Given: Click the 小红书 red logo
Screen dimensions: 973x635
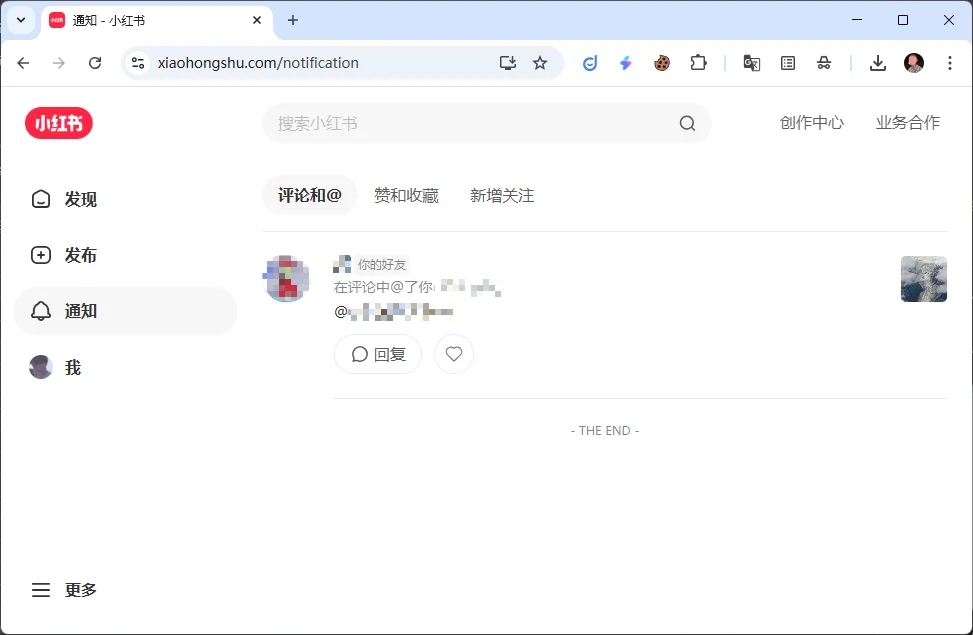Looking at the screenshot, I should tap(59, 123).
